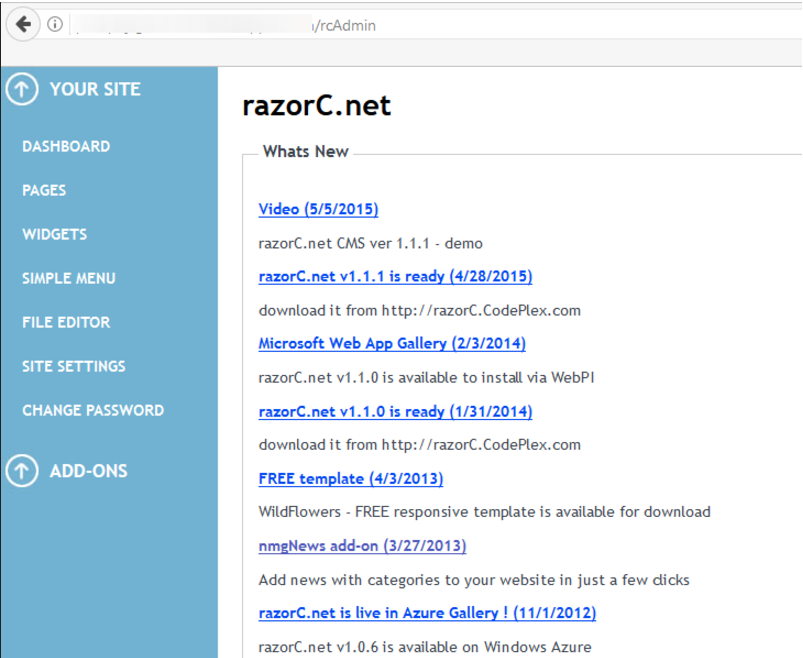Image resolution: width=803 pixels, height=658 pixels.
Task: Open Microsoft Web App Gallery link
Action: (x=392, y=344)
